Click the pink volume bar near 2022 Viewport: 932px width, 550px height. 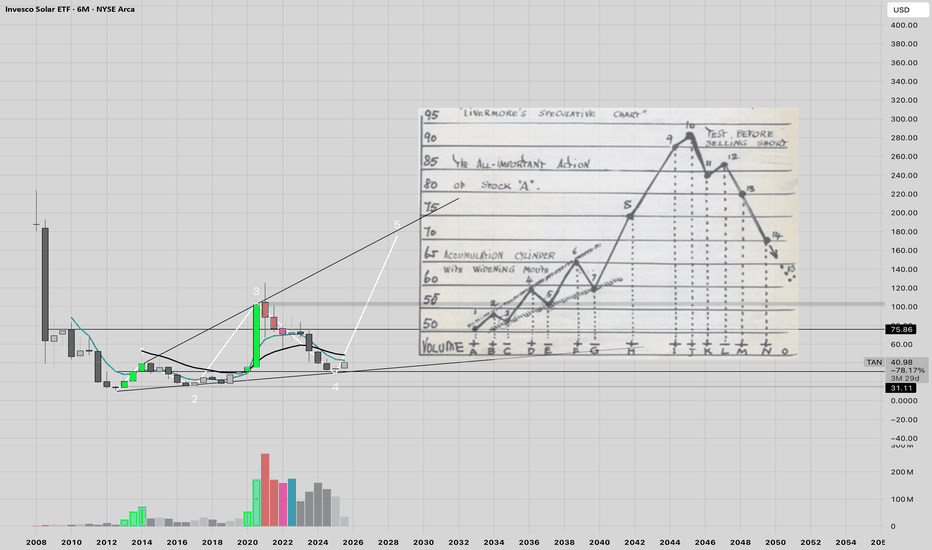[283, 505]
